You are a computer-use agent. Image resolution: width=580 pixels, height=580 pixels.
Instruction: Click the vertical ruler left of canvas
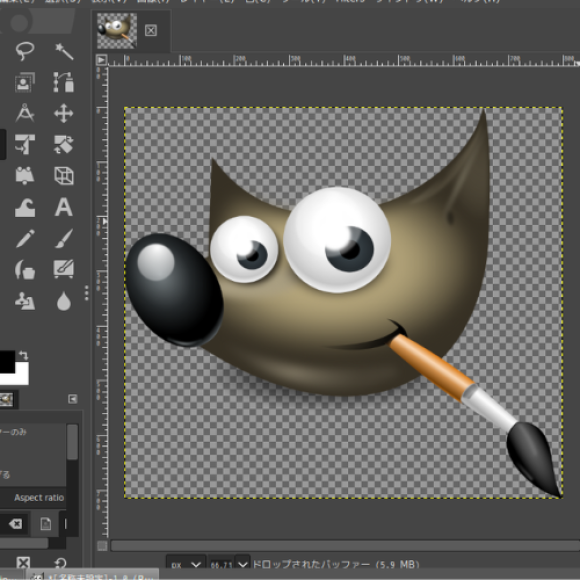click(102, 301)
